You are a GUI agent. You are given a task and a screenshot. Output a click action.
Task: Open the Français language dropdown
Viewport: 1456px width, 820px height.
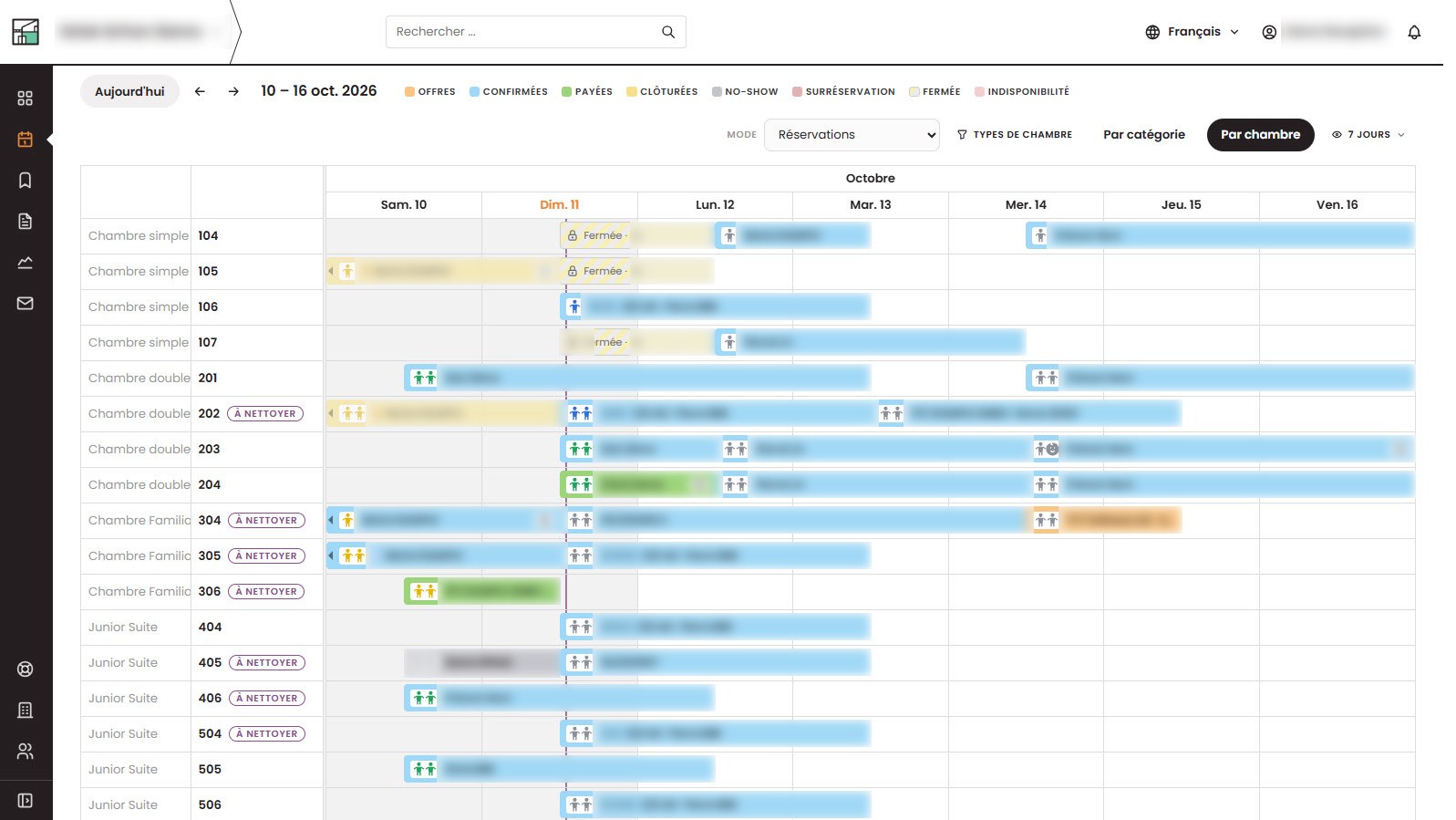click(1193, 32)
